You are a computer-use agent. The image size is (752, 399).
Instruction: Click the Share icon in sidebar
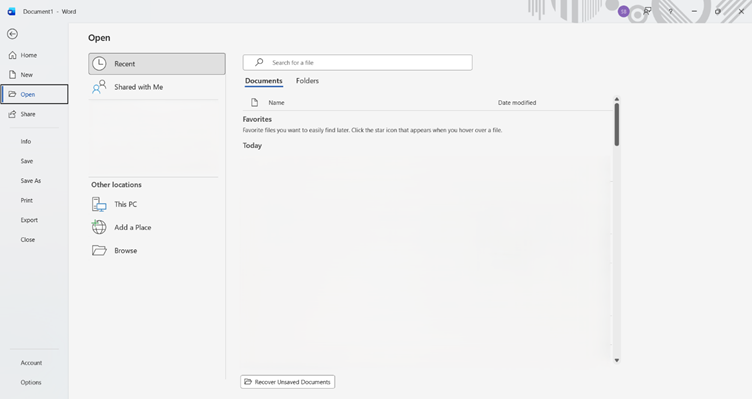tap(12, 114)
